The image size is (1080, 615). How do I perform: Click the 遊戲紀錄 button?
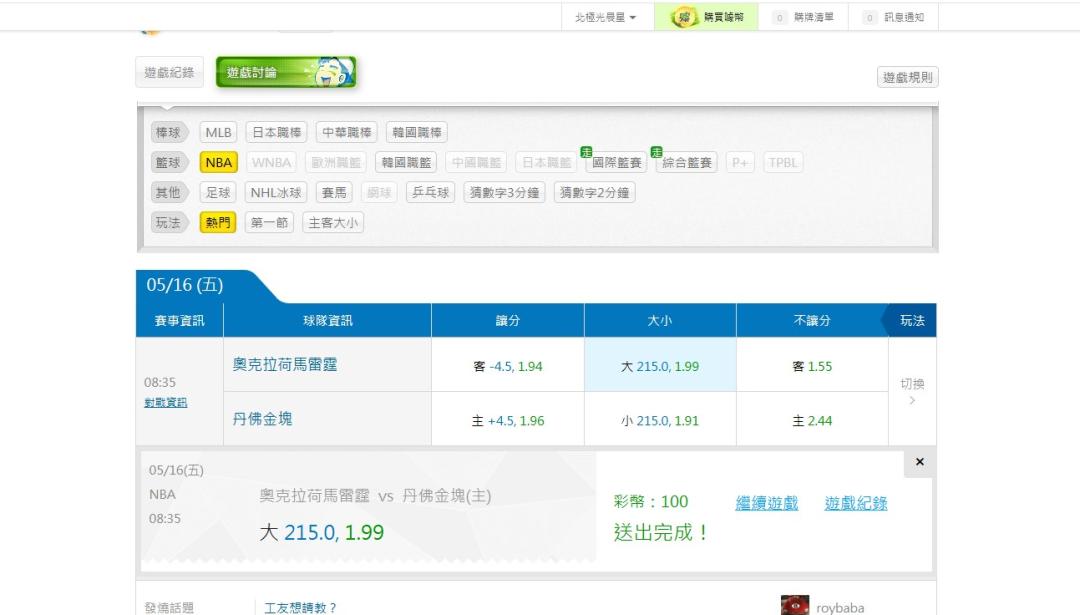tap(169, 72)
